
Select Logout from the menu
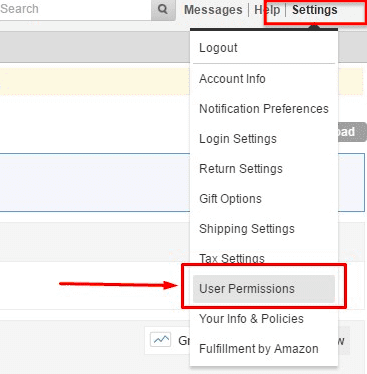(218, 48)
